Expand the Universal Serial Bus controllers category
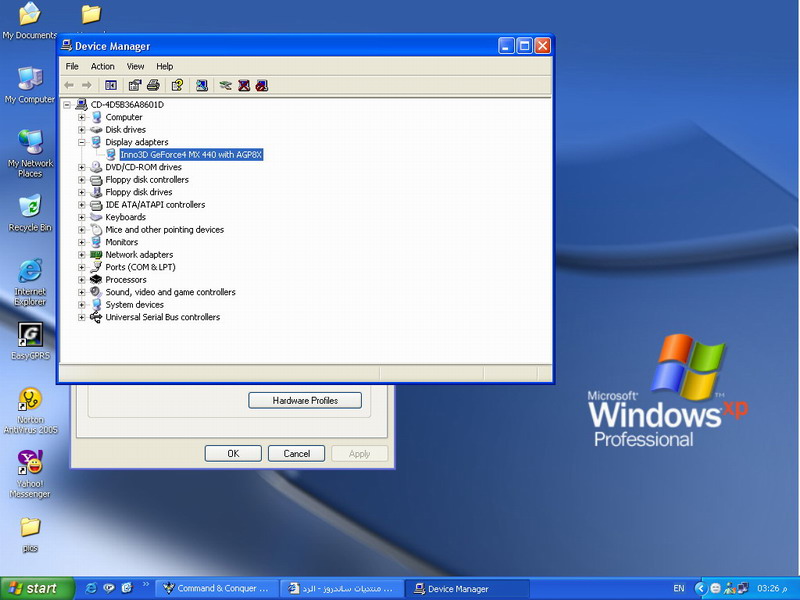Viewport: 800px width, 600px height. pyautogui.click(x=81, y=317)
